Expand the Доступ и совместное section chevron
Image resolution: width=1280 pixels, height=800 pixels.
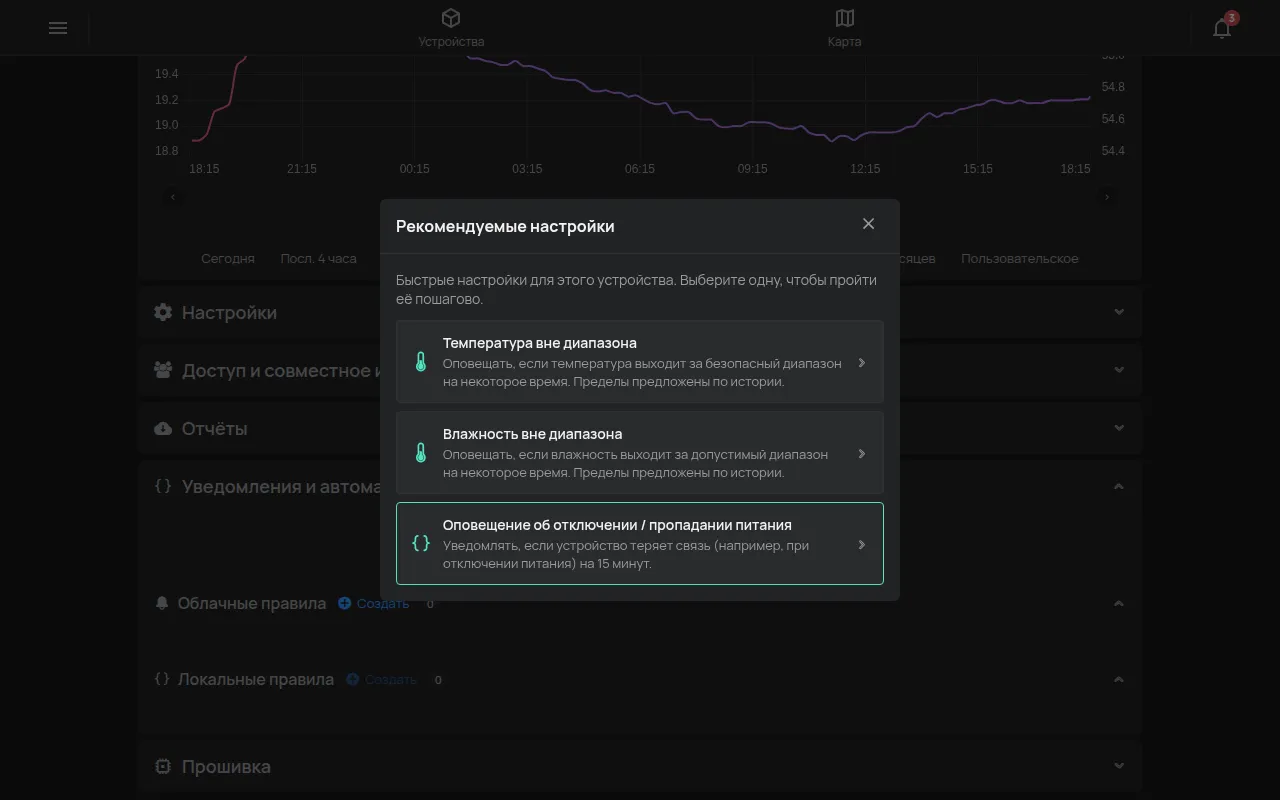pyautogui.click(x=1119, y=370)
